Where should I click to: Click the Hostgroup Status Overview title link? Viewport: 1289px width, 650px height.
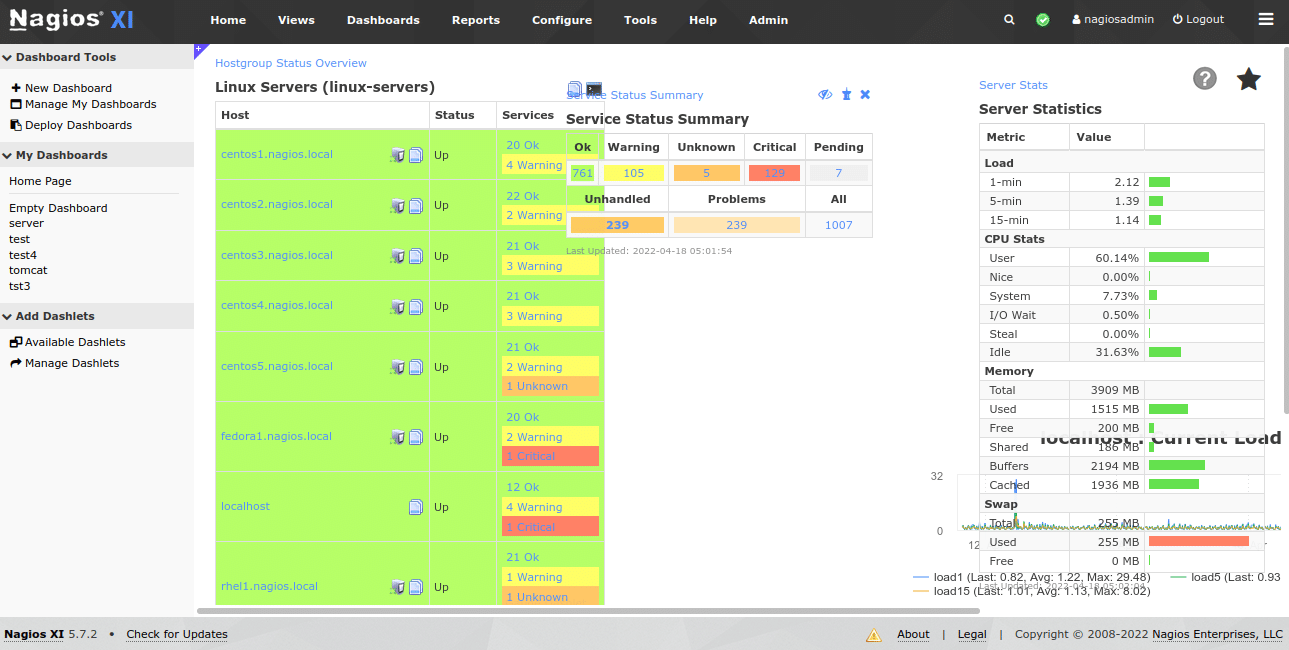291,63
